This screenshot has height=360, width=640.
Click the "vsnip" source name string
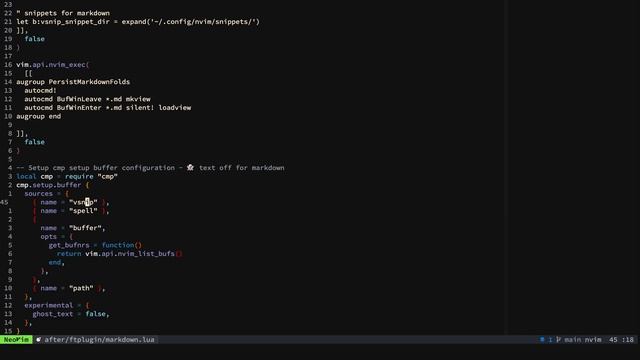[x=83, y=202]
